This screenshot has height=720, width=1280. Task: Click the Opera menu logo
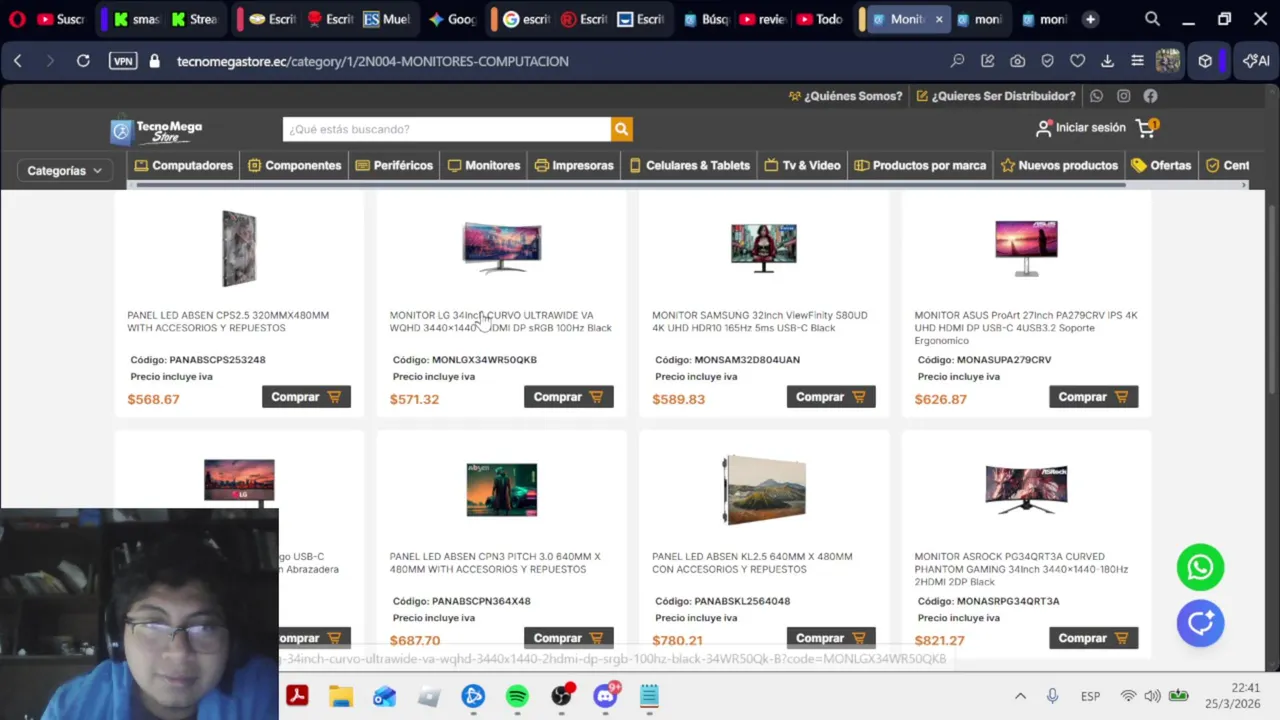click(17, 19)
